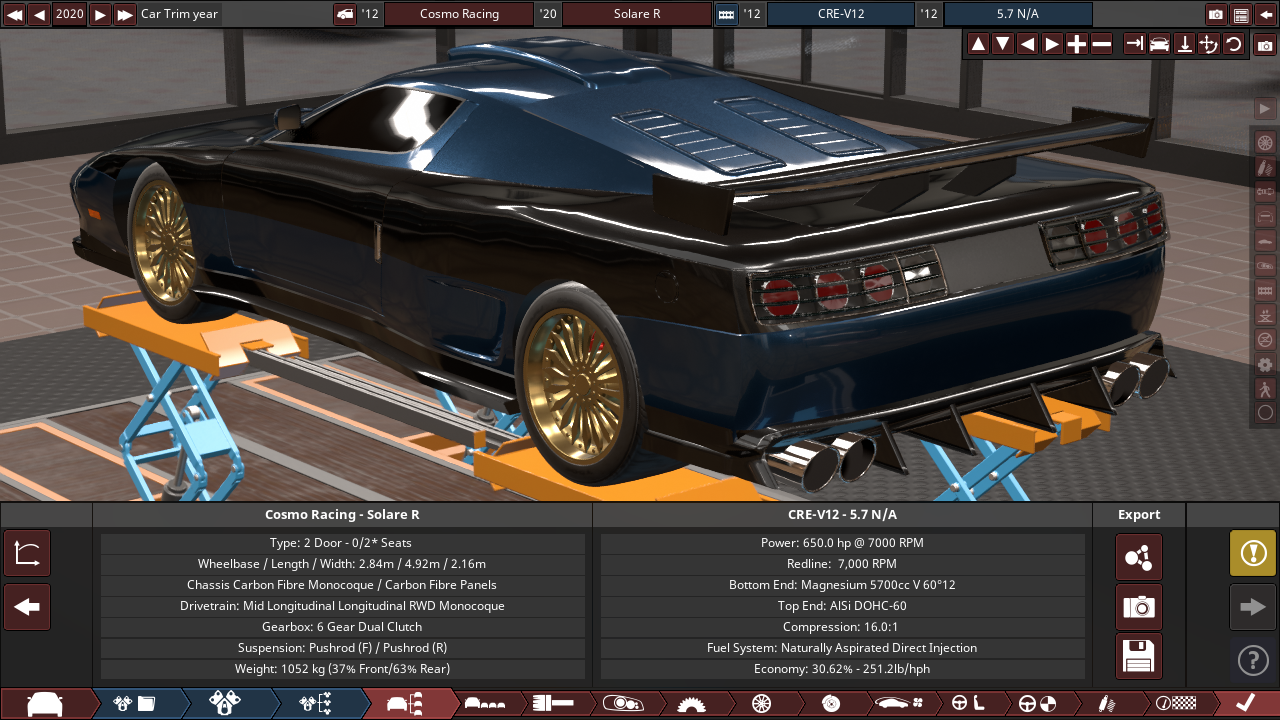Screen dimensions: 1280x720
Task: Open the graph curve button on left
Action: pyautogui.click(x=27, y=553)
